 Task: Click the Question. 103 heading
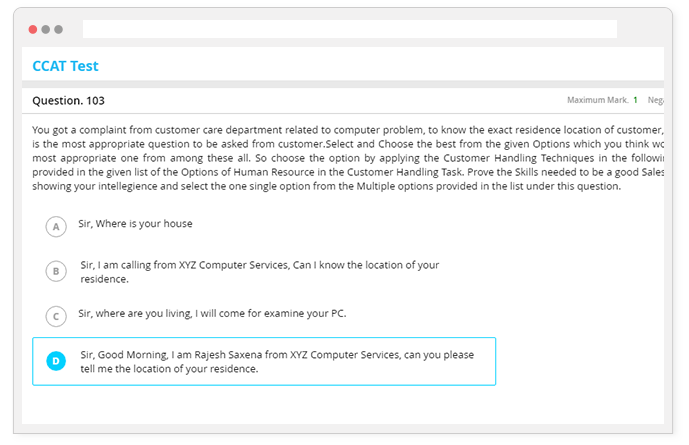tap(68, 101)
